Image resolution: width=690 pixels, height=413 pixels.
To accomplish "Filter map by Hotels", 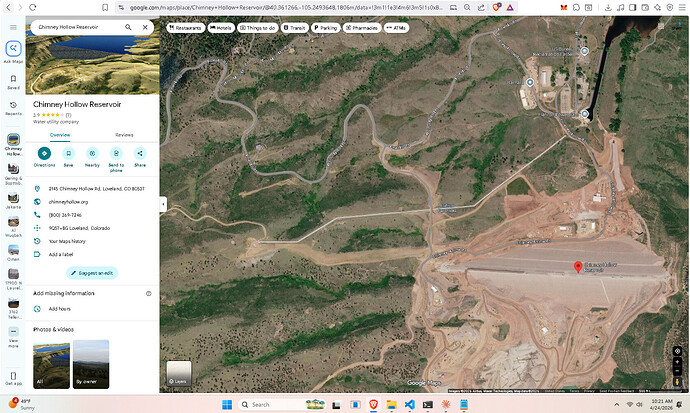I will point(221,28).
